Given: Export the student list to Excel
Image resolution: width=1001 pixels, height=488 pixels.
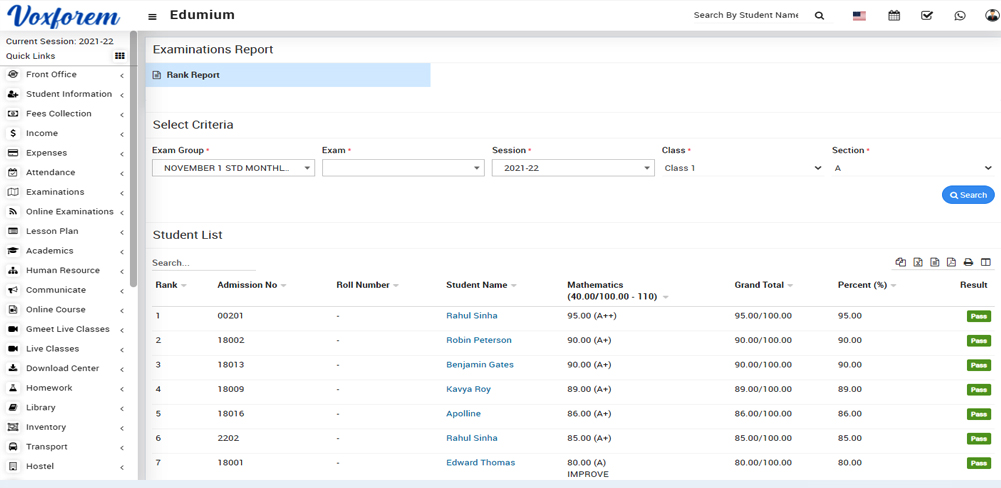Looking at the screenshot, I should click(x=918, y=262).
